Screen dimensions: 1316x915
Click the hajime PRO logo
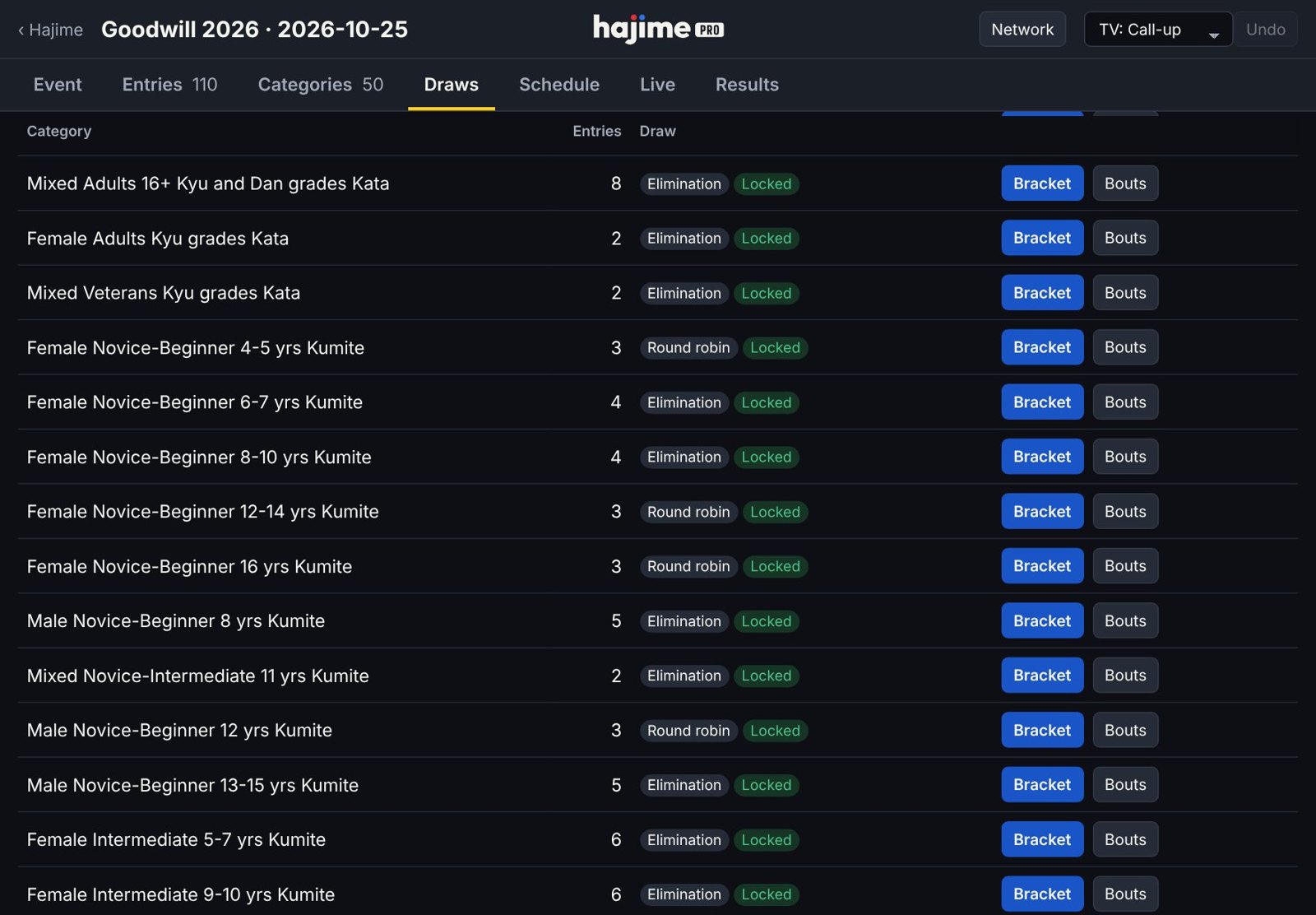click(x=658, y=29)
